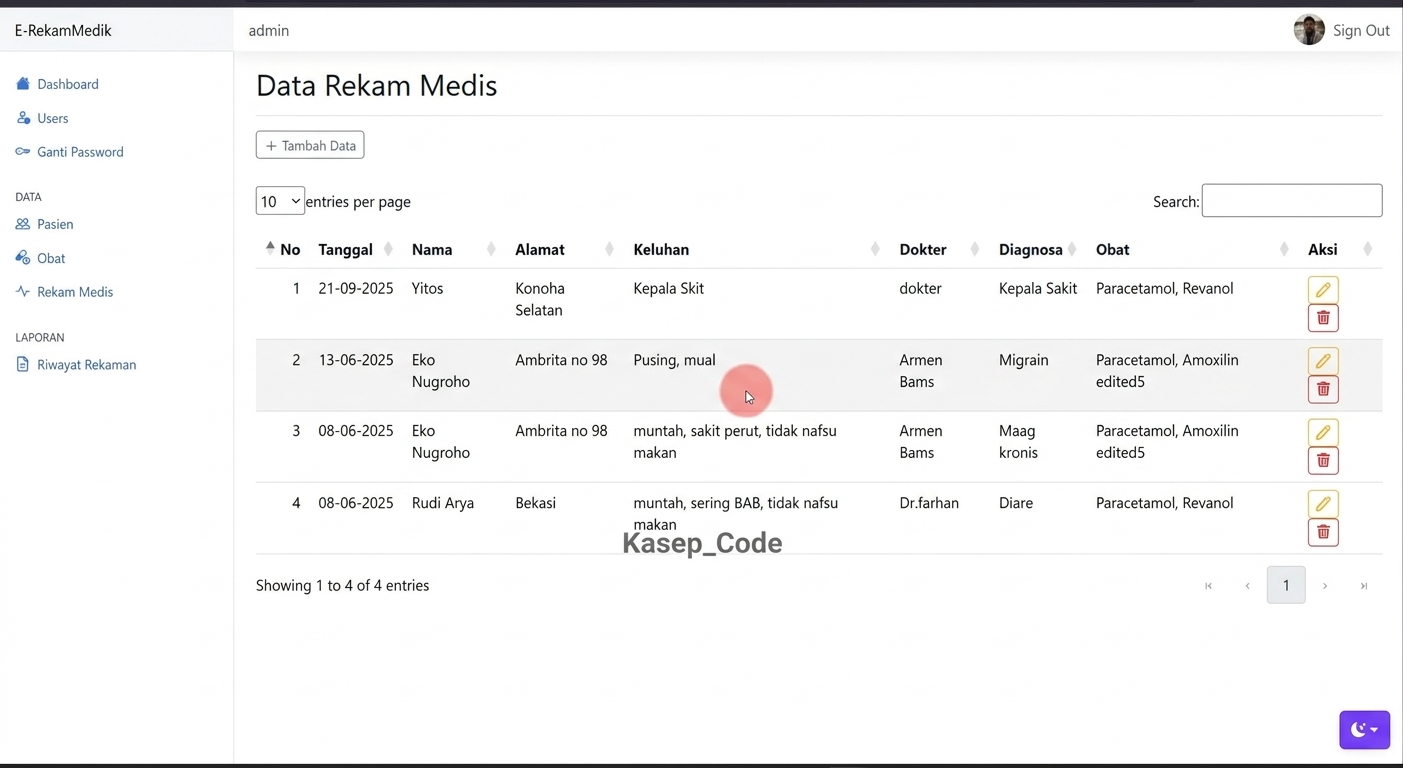Image resolution: width=1403 pixels, height=768 pixels.
Task: Click Tambah Data button
Action: pyautogui.click(x=310, y=145)
